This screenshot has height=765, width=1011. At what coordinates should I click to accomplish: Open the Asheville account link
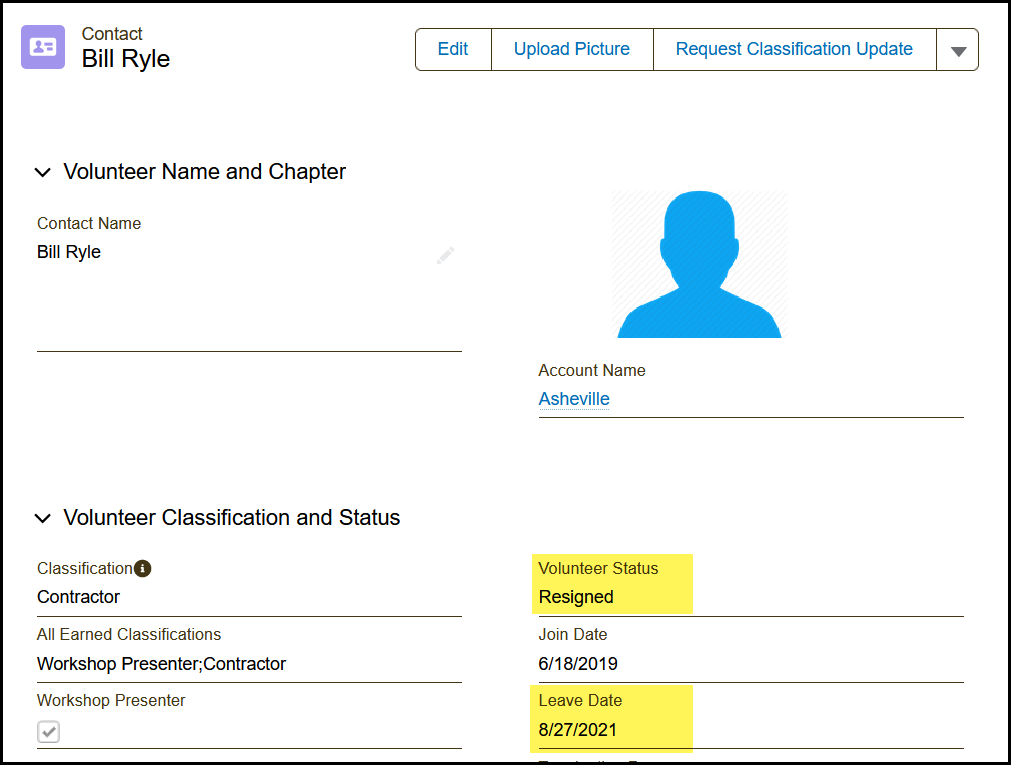(x=574, y=399)
